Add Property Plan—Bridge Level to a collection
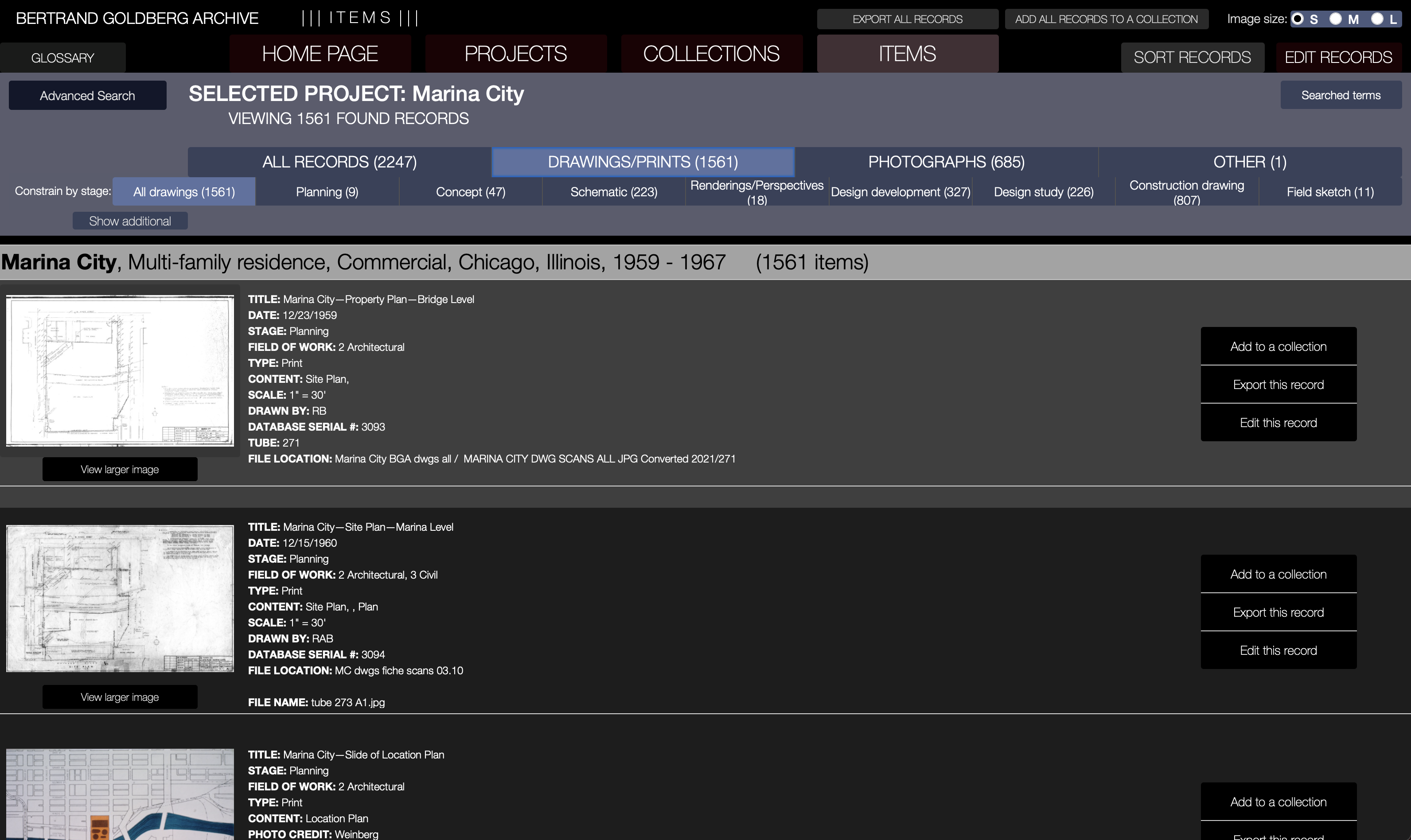The image size is (1411, 840). pyautogui.click(x=1278, y=346)
